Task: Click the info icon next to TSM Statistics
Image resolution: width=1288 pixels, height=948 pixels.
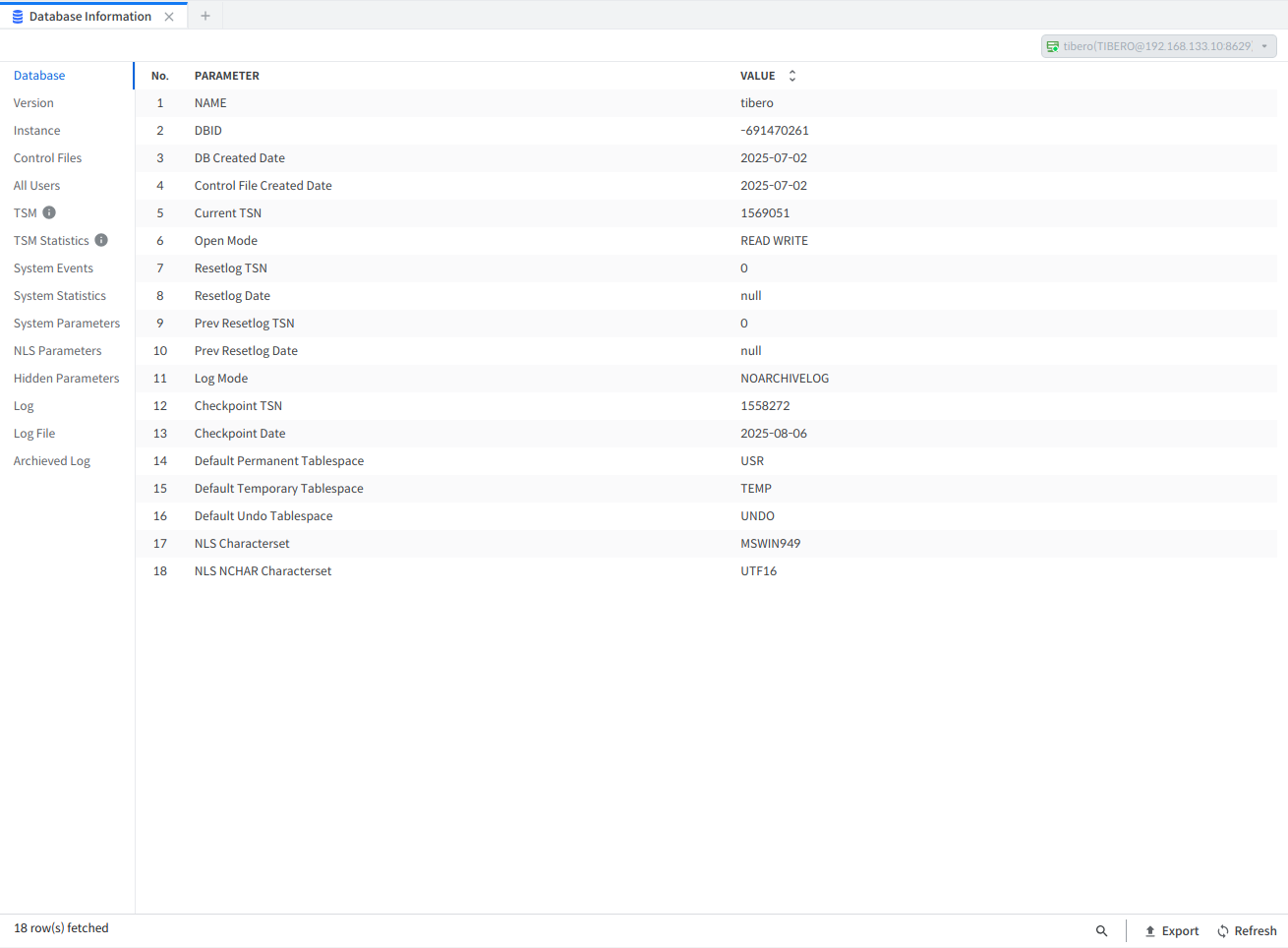Action: tap(101, 240)
